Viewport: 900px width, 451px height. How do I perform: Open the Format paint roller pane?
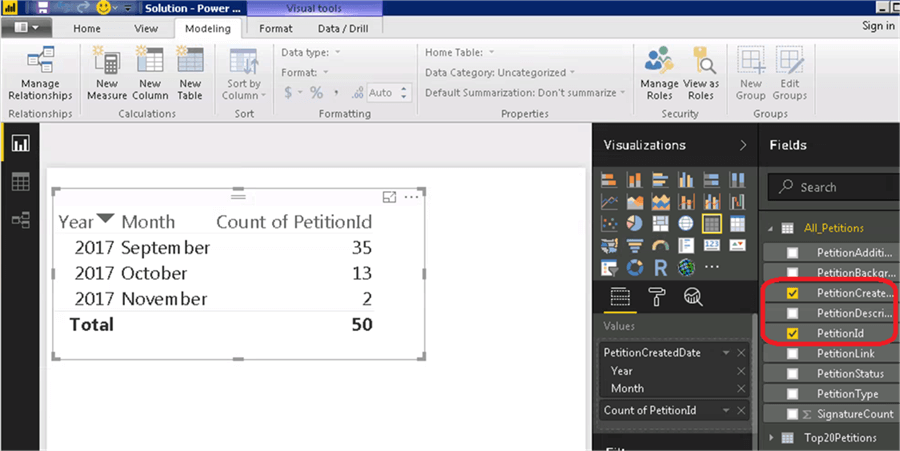coord(657,297)
